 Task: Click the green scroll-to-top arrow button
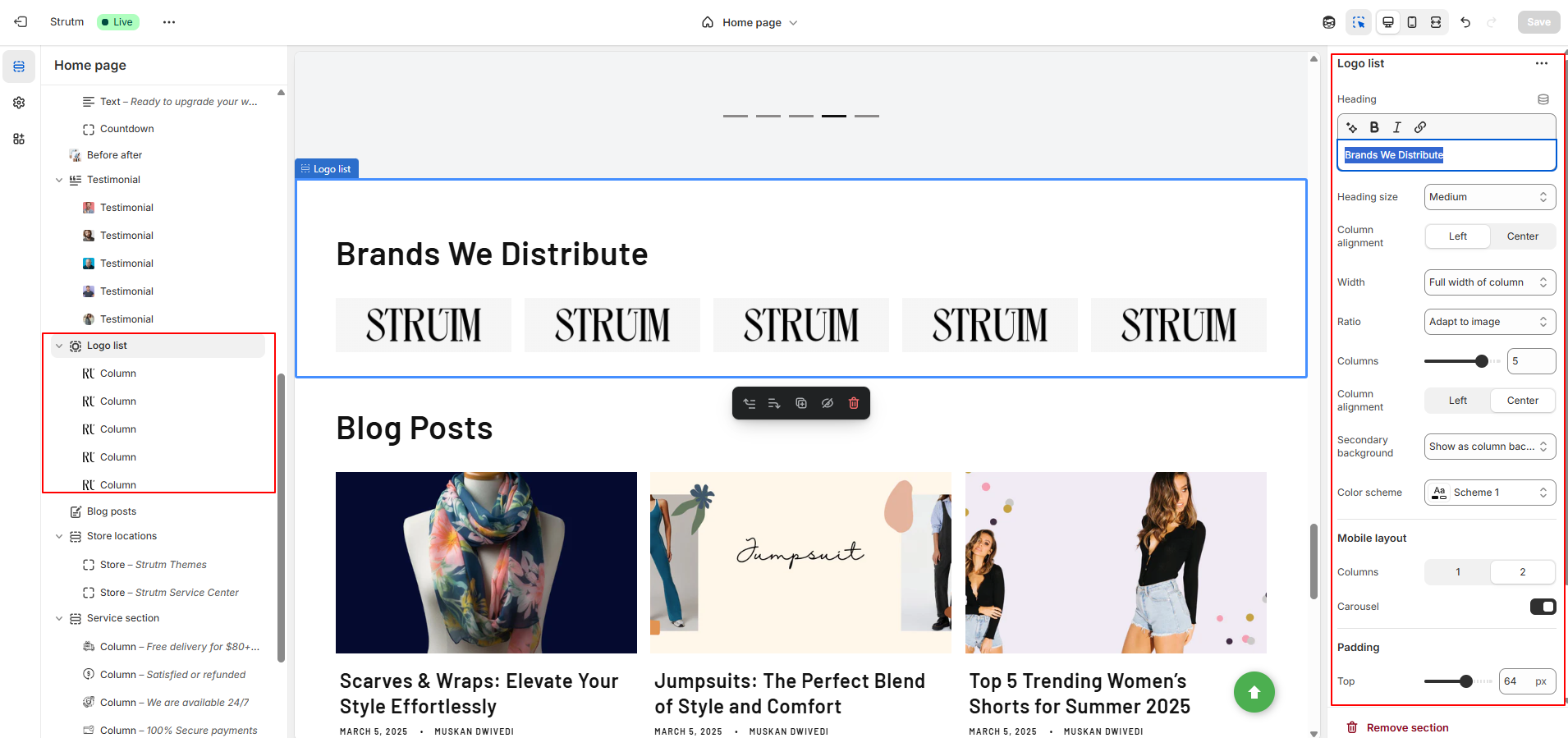(x=1254, y=692)
